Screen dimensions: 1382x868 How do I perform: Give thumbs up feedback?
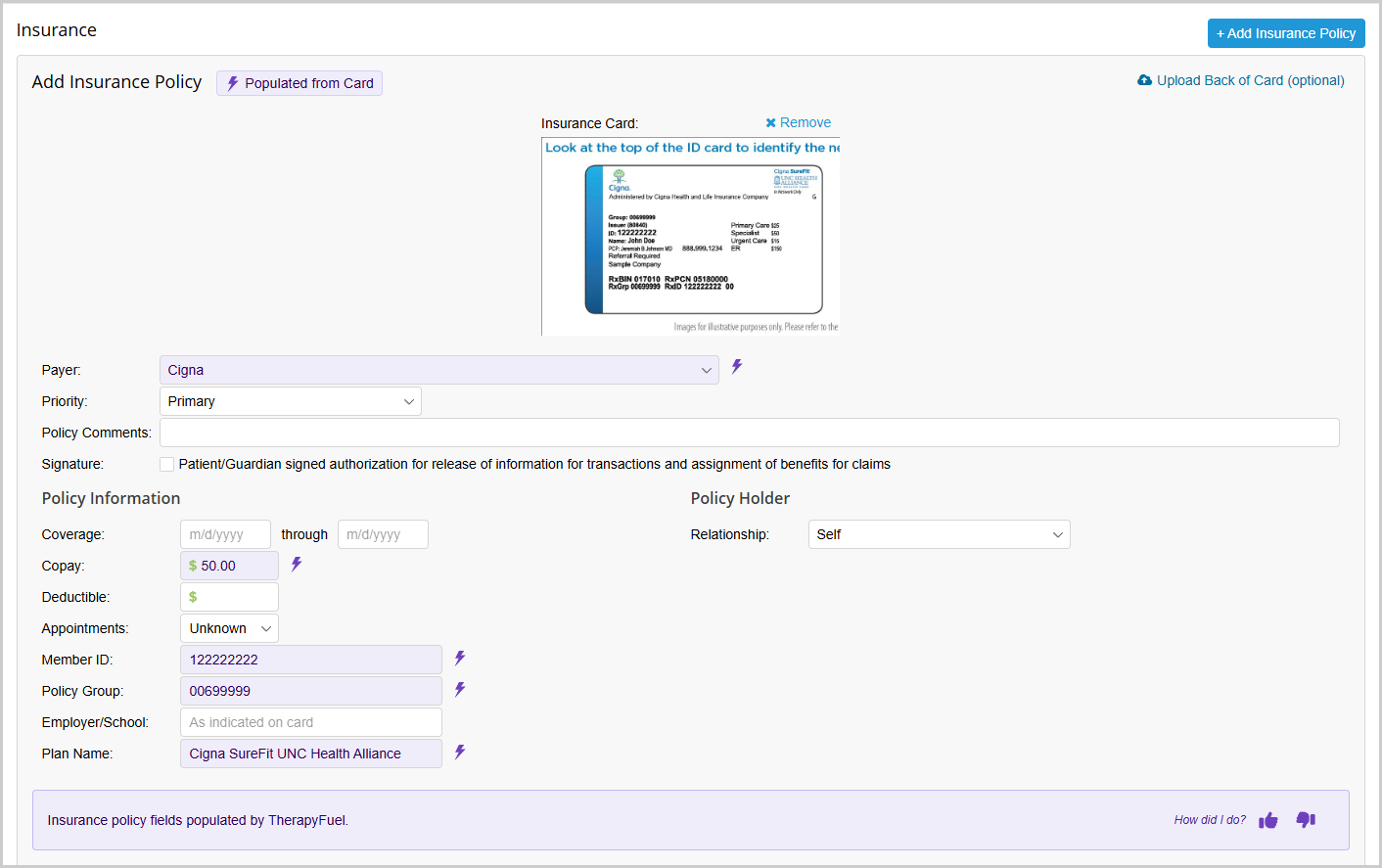point(1268,820)
